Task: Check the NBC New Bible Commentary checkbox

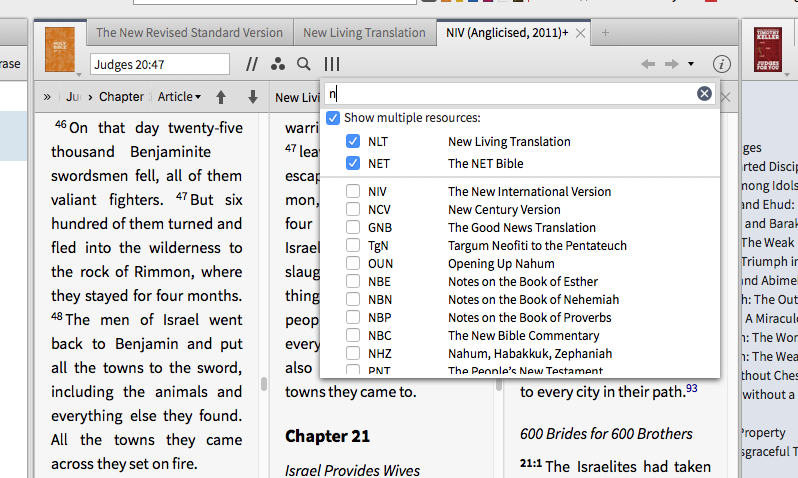Action: (353, 335)
